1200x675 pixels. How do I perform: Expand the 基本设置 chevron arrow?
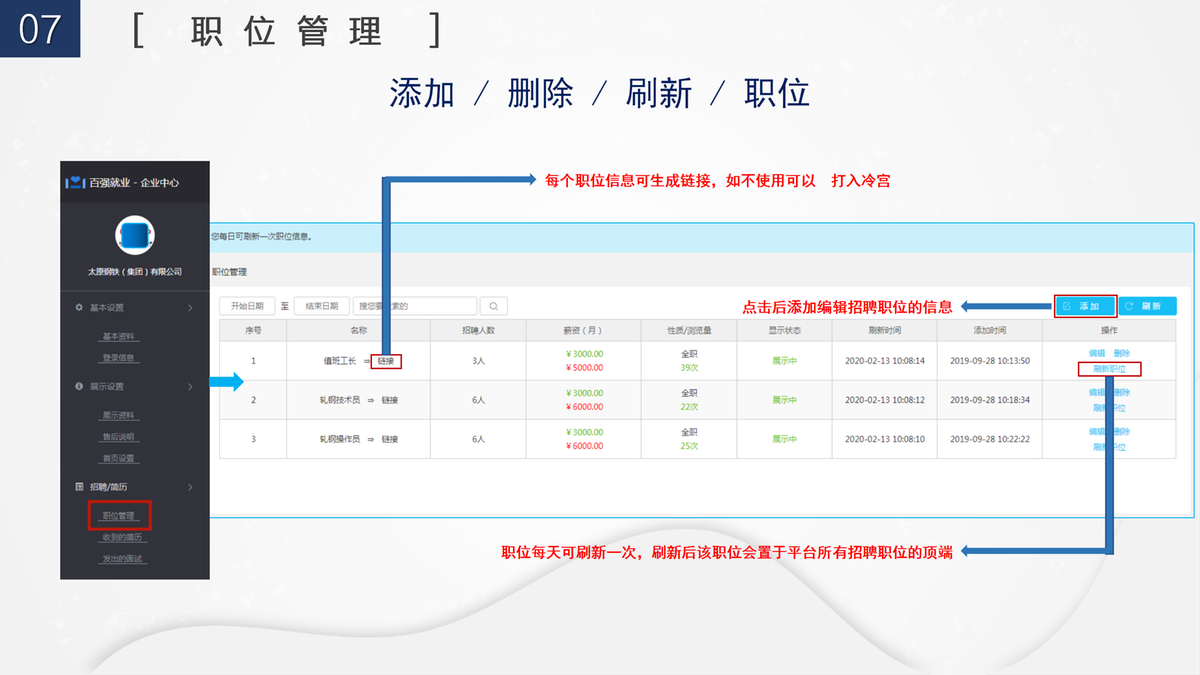(x=190, y=307)
